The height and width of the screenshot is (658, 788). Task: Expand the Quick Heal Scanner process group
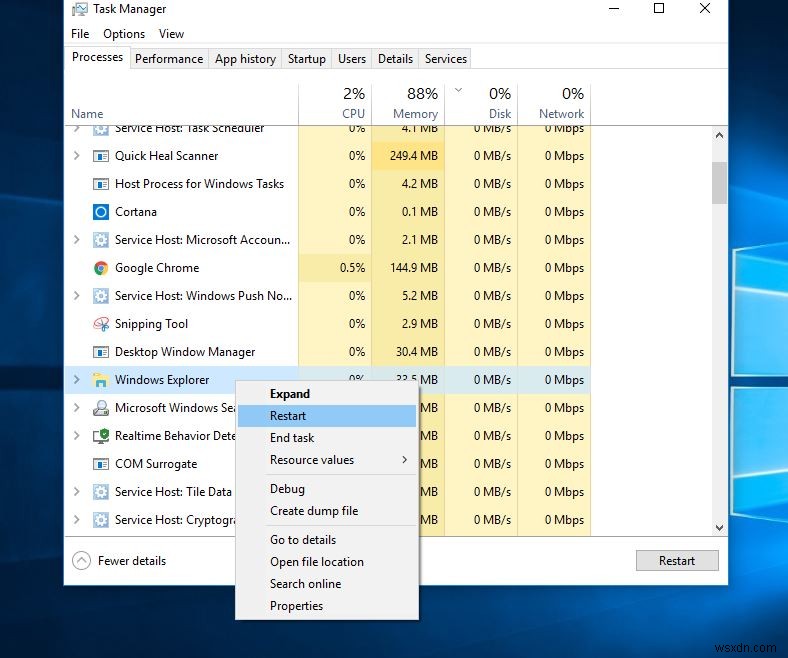[76, 156]
